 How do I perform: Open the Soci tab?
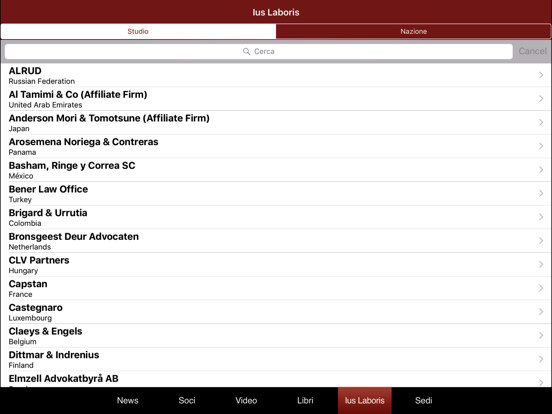(187, 401)
